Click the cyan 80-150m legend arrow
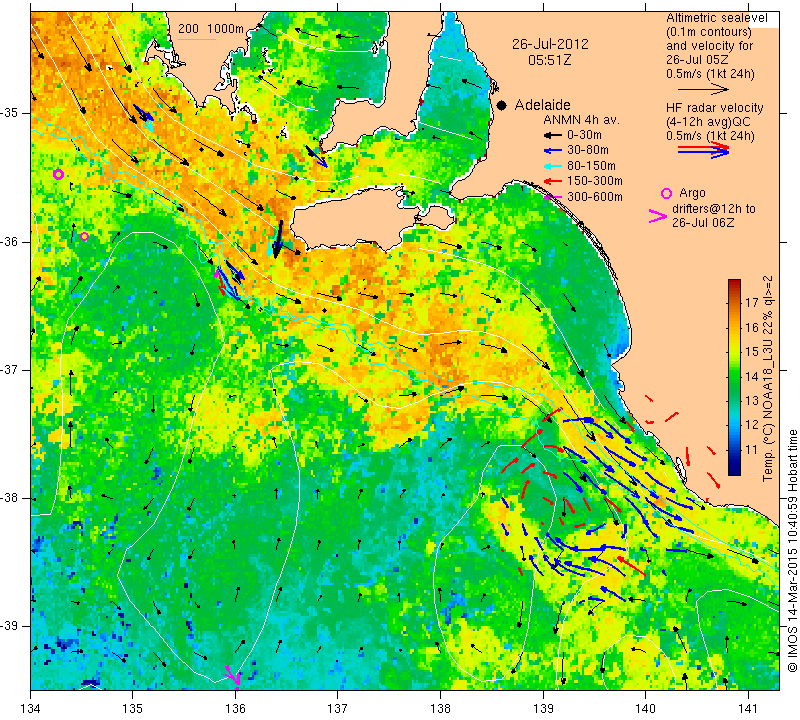The height and width of the screenshot is (720, 800). [552, 166]
